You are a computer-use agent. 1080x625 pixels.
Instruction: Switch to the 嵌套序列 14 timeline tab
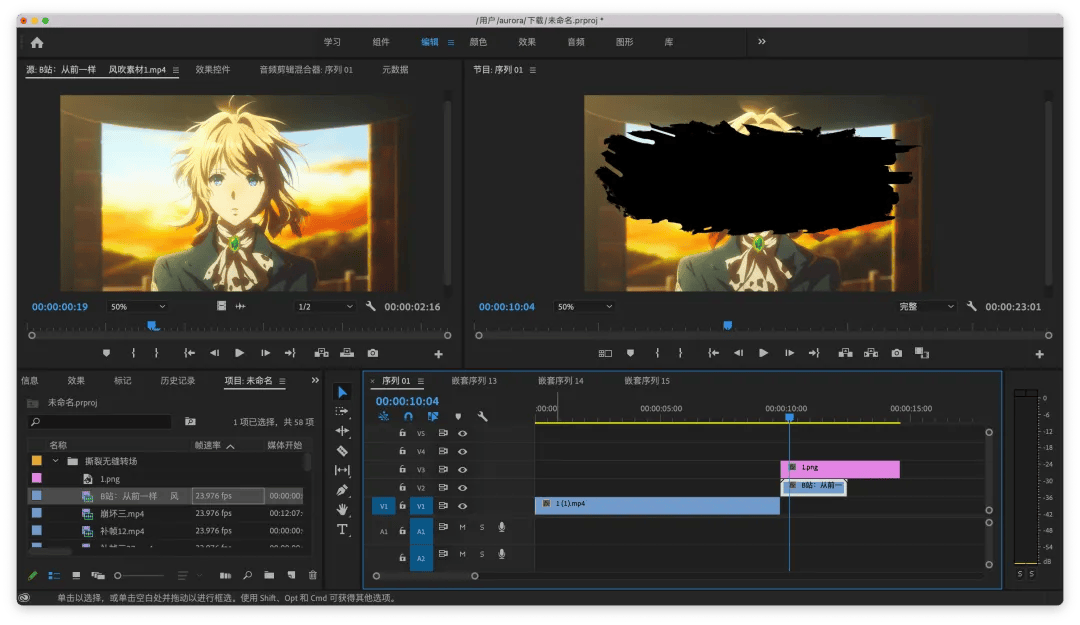(x=560, y=381)
